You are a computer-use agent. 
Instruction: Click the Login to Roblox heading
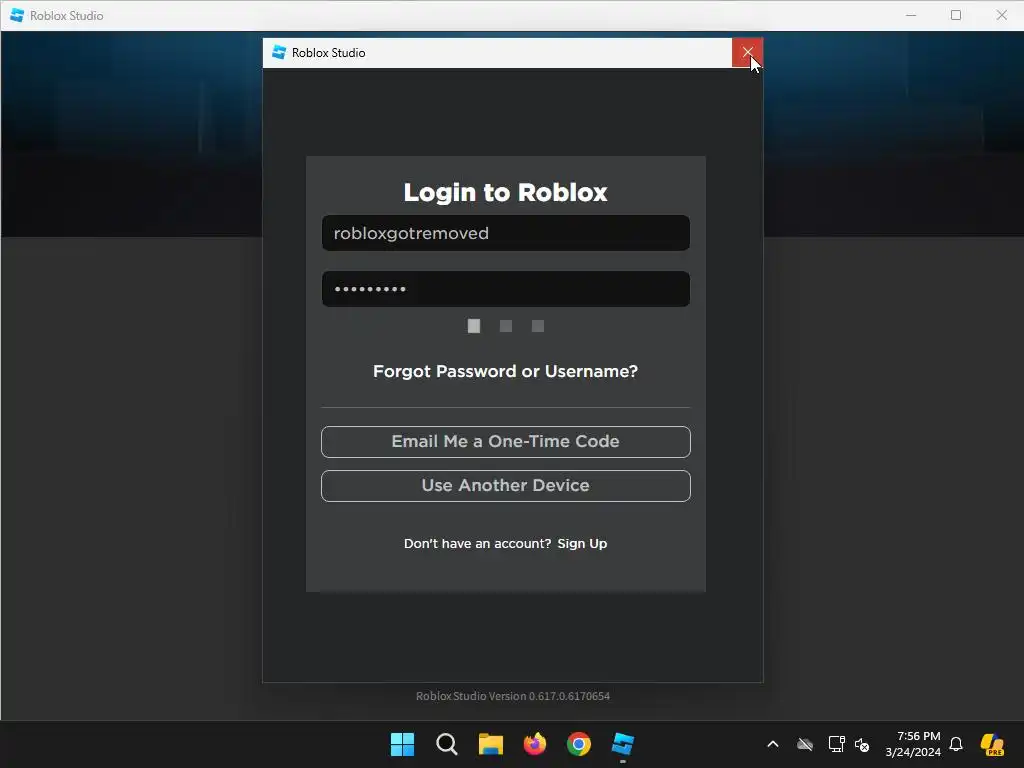[505, 192]
